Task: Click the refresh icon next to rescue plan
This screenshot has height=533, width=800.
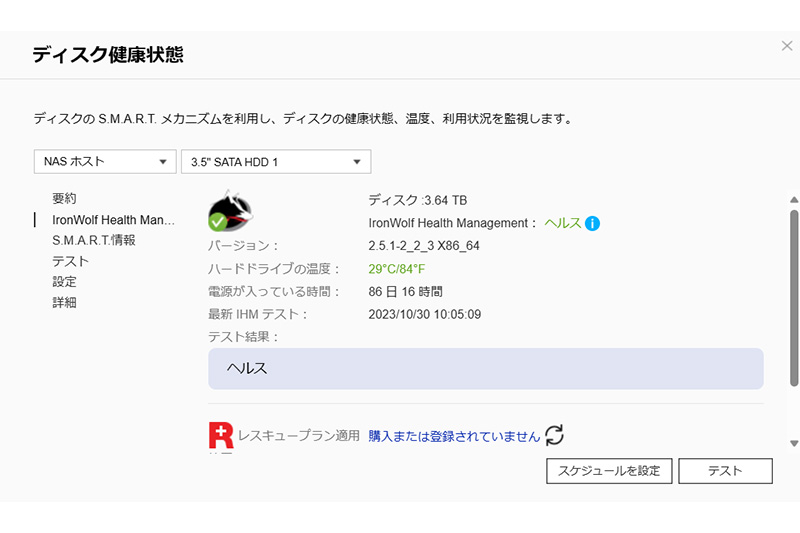Action: pyautogui.click(x=554, y=435)
